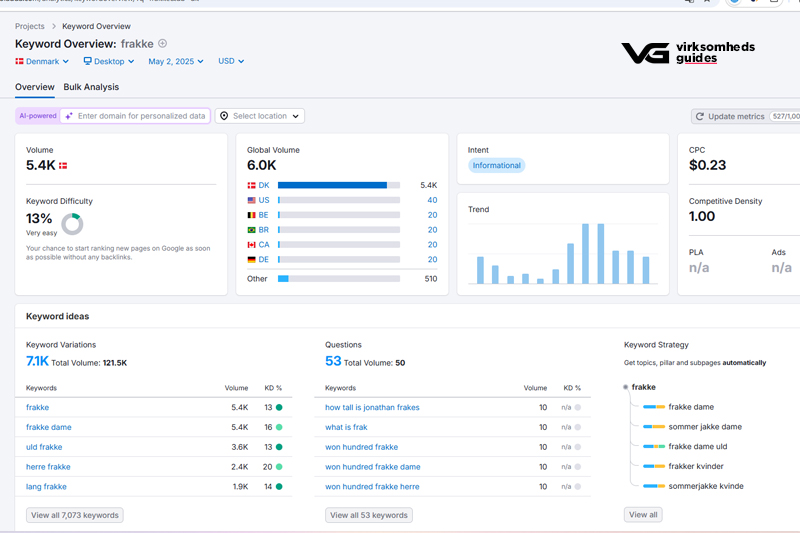The width and height of the screenshot is (800, 533).
Task: Click the Other volume bar
Action: pos(339,278)
